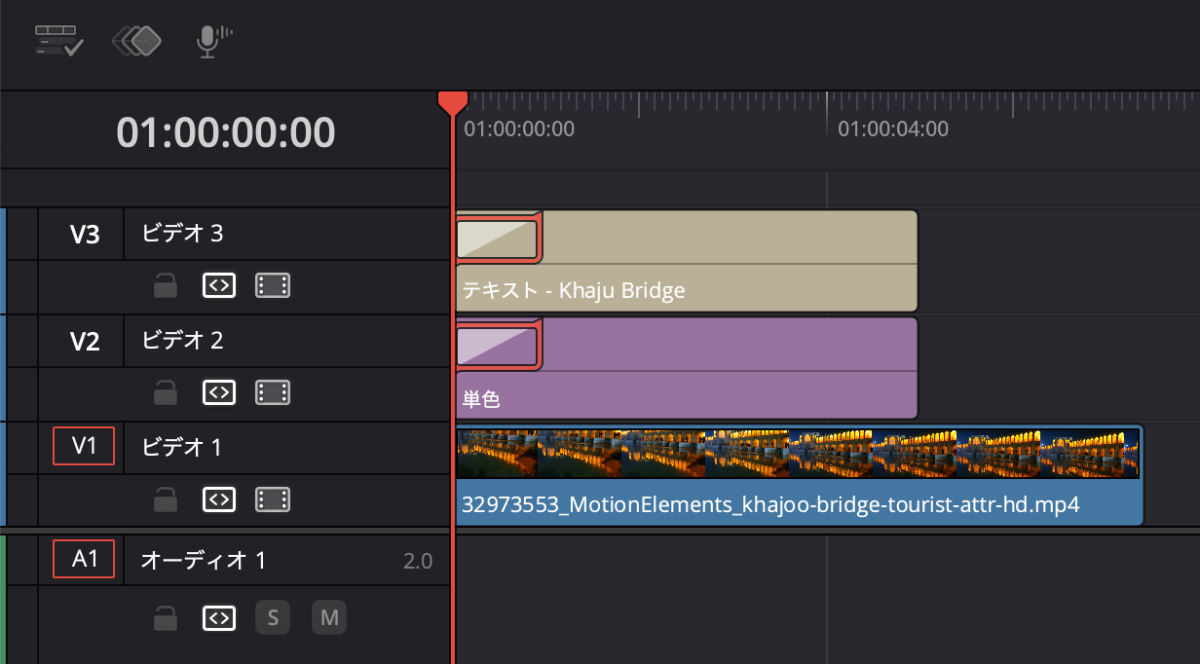Click the stacked markers flag icon
This screenshot has height=664, width=1200.
pyautogui.click(x=137, y=41)
